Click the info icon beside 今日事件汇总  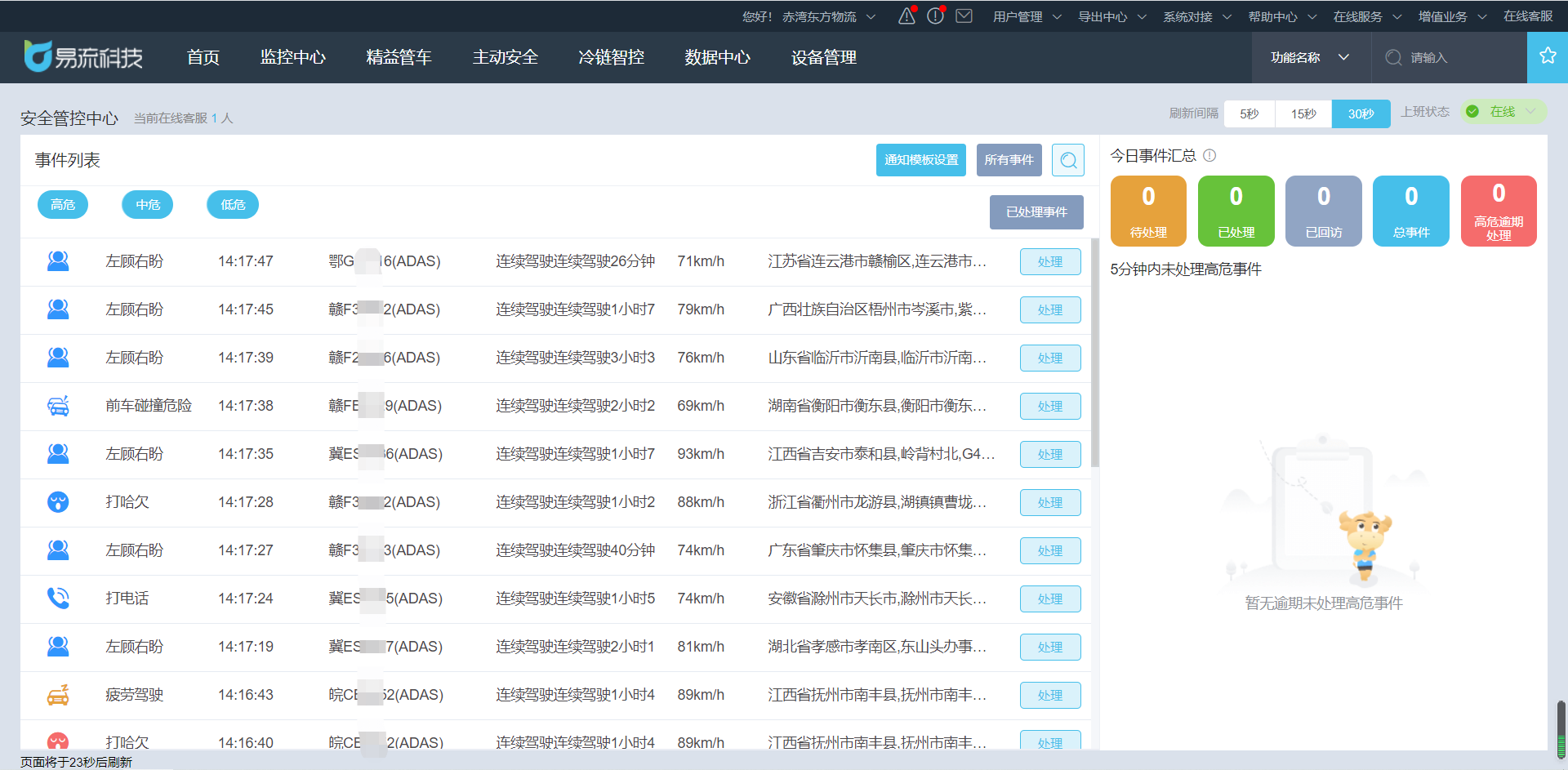click(x=1209, y=155)
